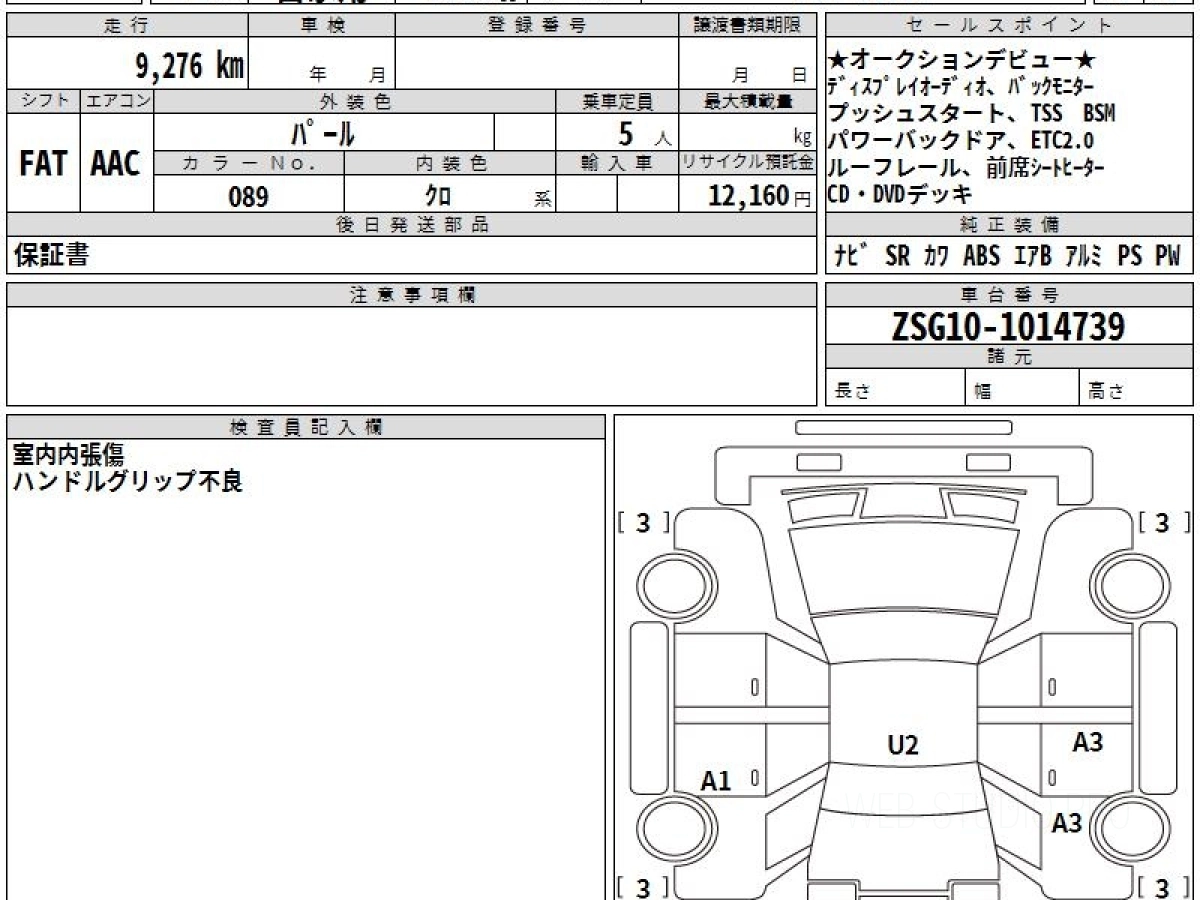Select color number 089
This screenshot has width=1200, height=900.
[x=249, y=197]
